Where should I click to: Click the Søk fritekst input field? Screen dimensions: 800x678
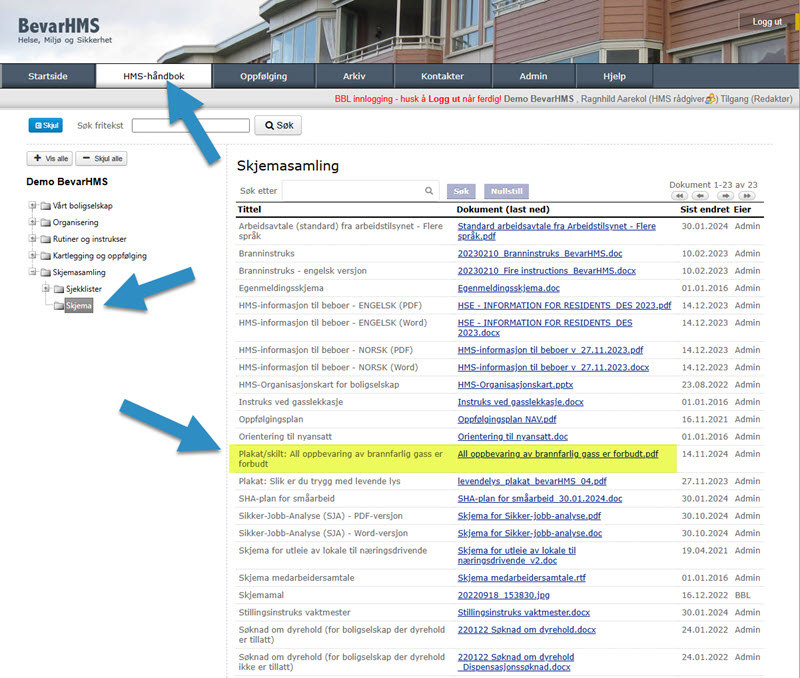click(190, 126)
